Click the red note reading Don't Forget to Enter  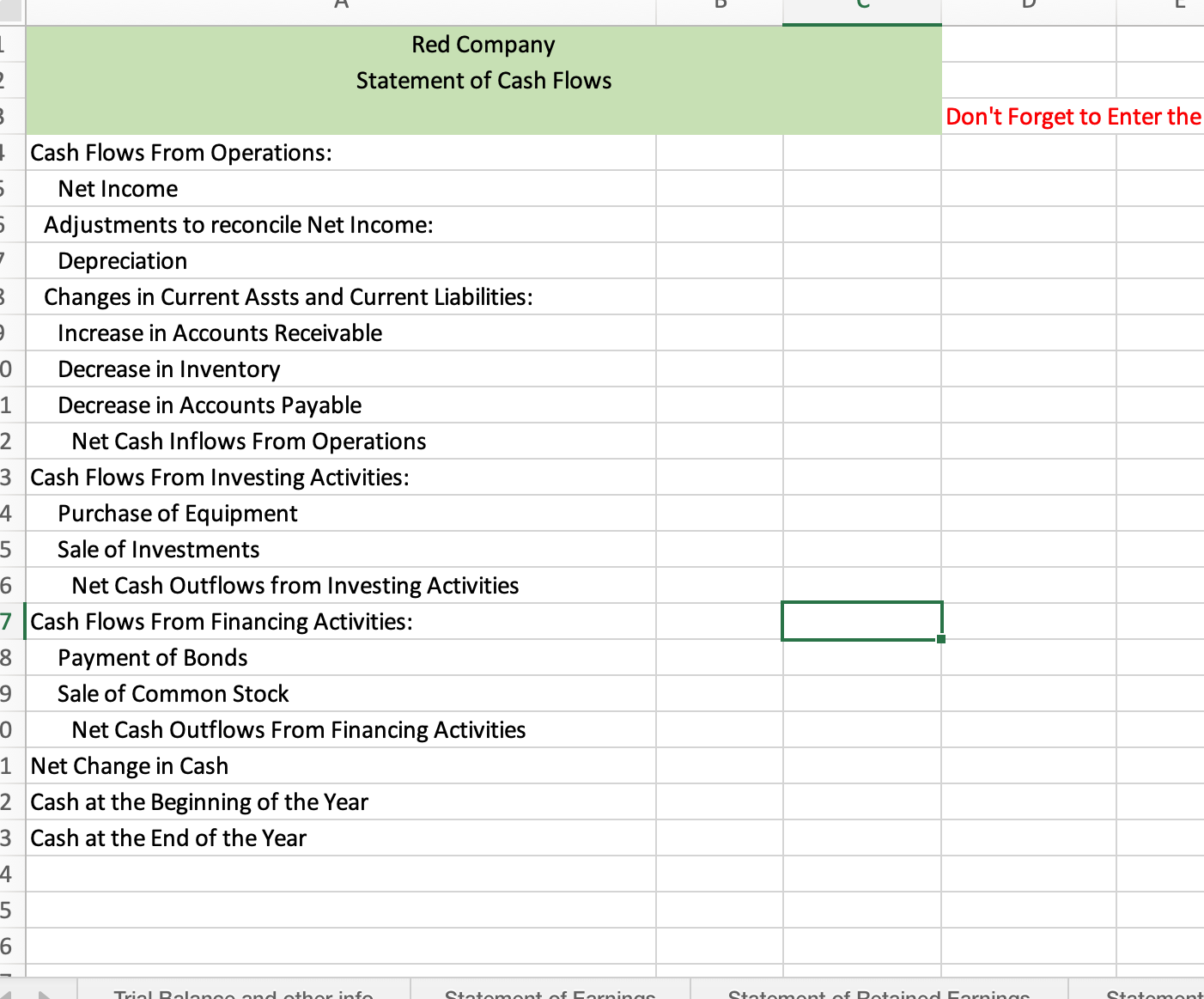[1072, 116]
